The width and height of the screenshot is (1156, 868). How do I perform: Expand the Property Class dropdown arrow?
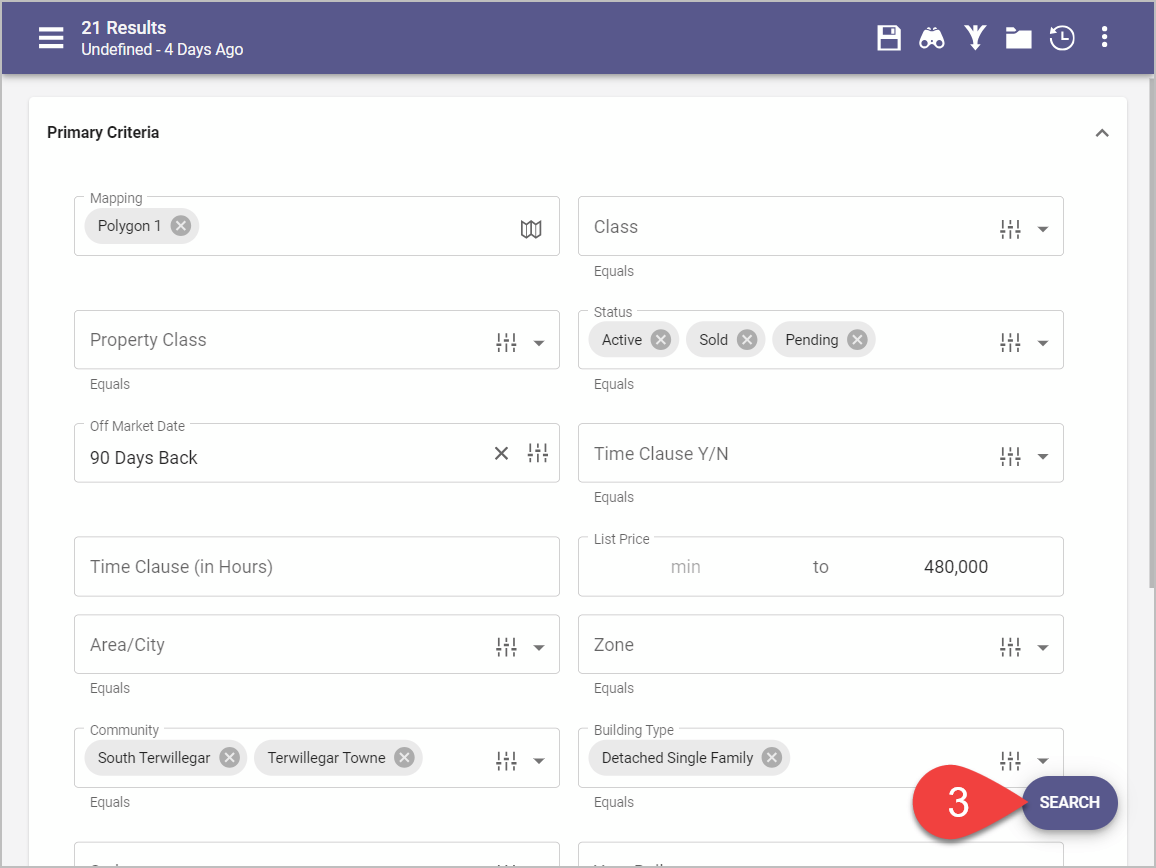(x=539, y=343)
